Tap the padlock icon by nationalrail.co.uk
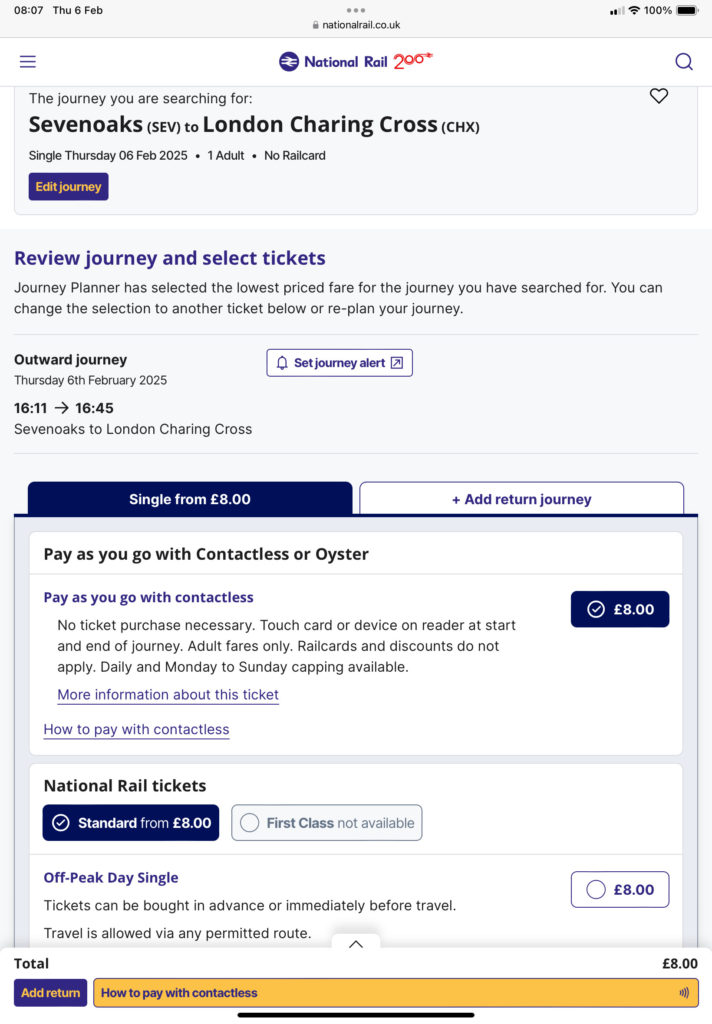The height and width of the screenshot is (1024, 712). [x=316, y=25]
